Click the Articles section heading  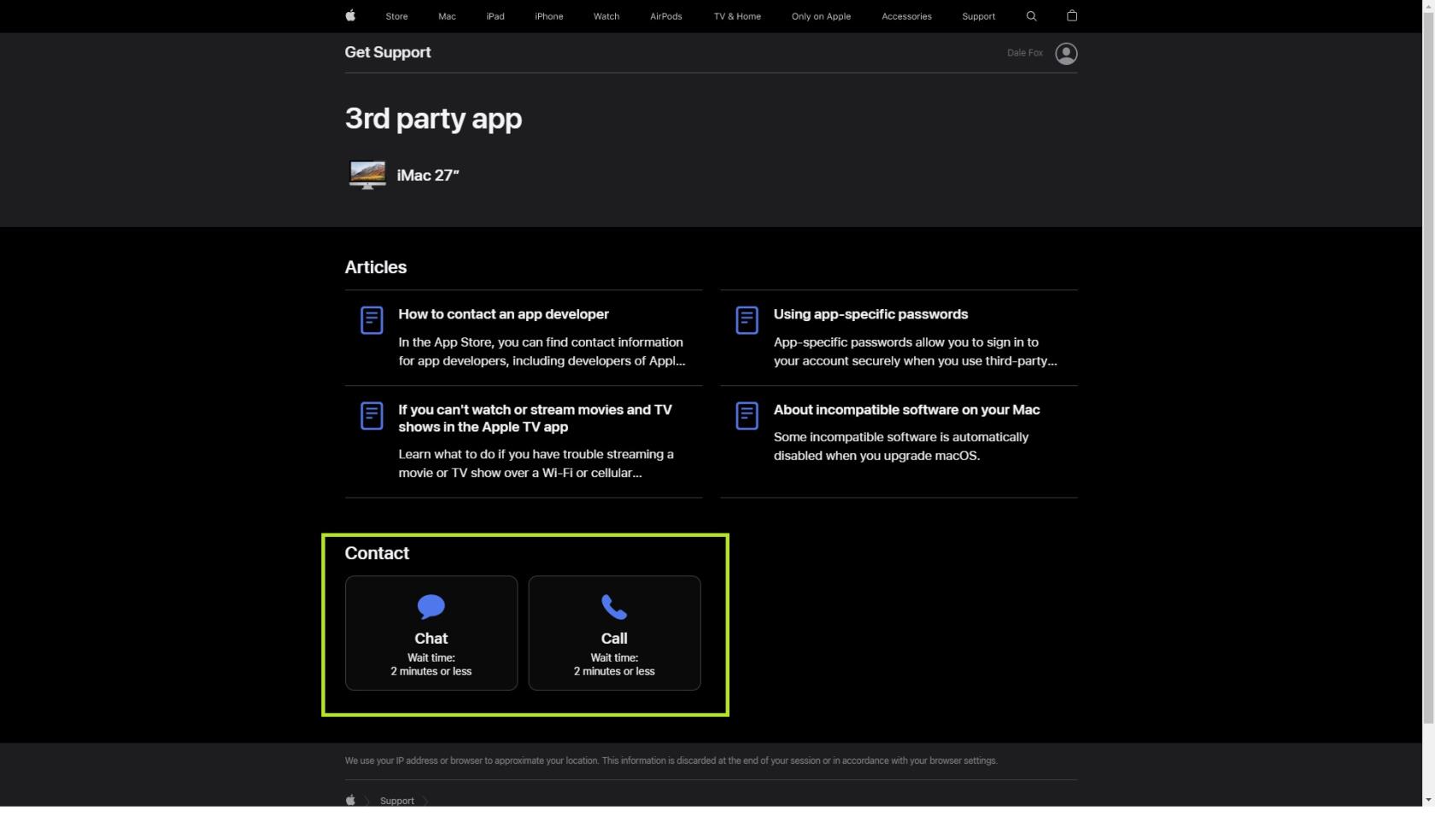pos(376,267)
